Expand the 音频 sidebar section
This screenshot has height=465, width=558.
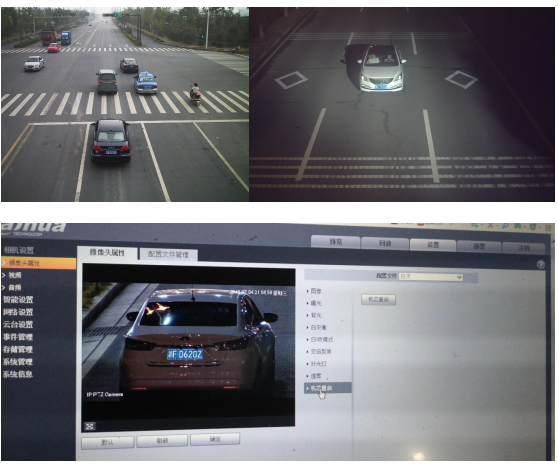pyautogui.click(x=15, y=287)
